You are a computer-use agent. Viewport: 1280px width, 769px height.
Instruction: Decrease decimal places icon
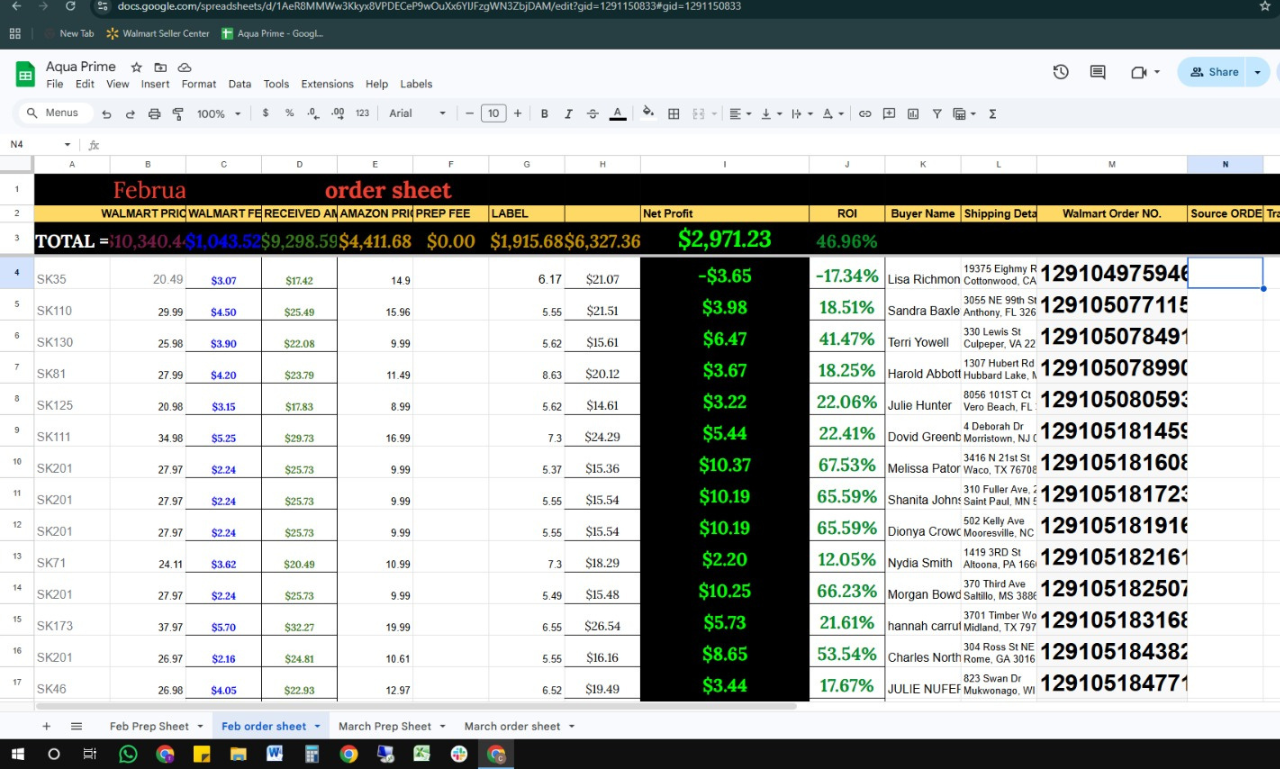[313, 114]
